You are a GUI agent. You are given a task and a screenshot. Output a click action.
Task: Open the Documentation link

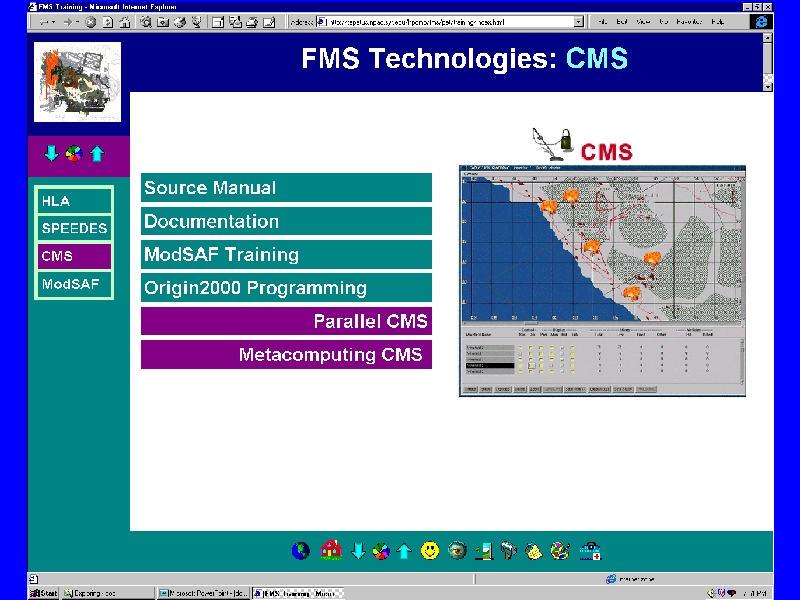286,221
